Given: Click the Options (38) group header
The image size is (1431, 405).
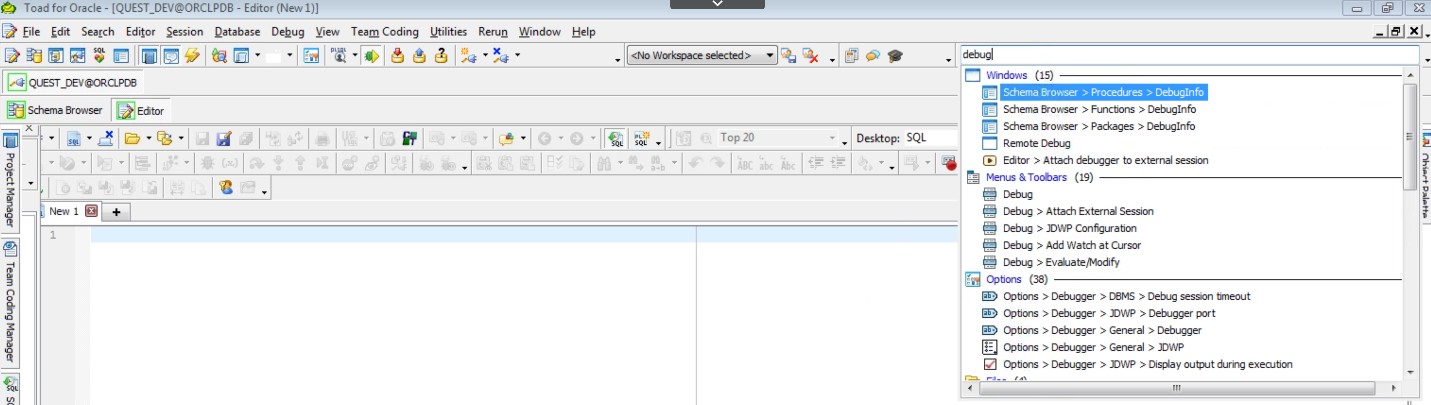Looking at the screenshot, I should [1017, 279].
